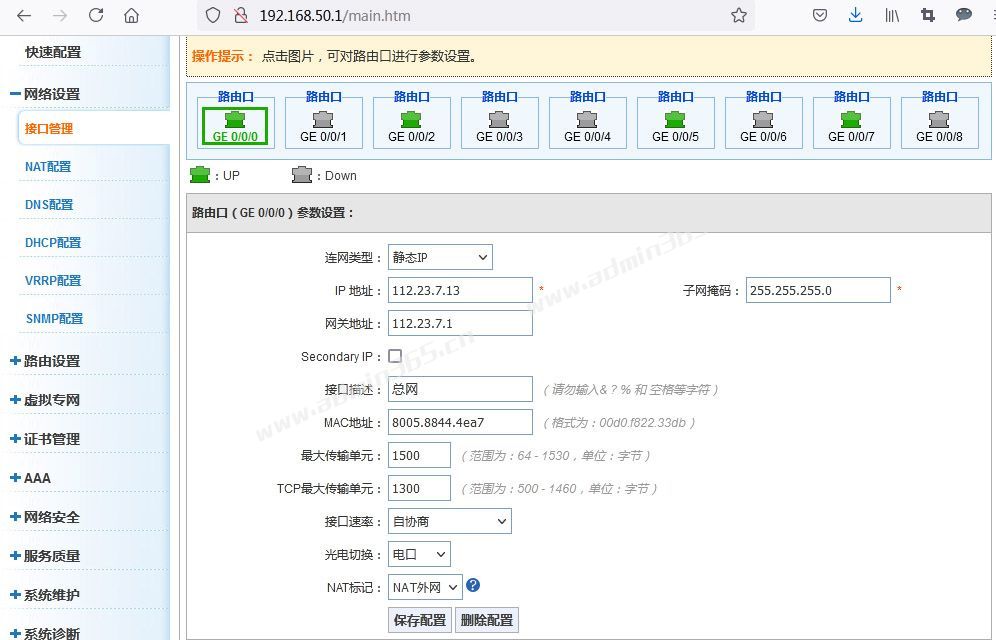Screen dimensions: 996x640
Task: Click the 子网掩码 field with 255.255.255.0
Action: pos(818,290)
